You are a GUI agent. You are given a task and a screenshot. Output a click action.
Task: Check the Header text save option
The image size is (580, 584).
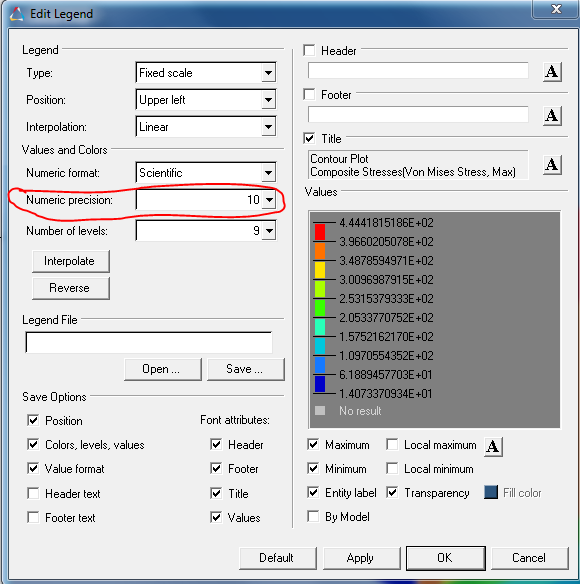(33, 493)
